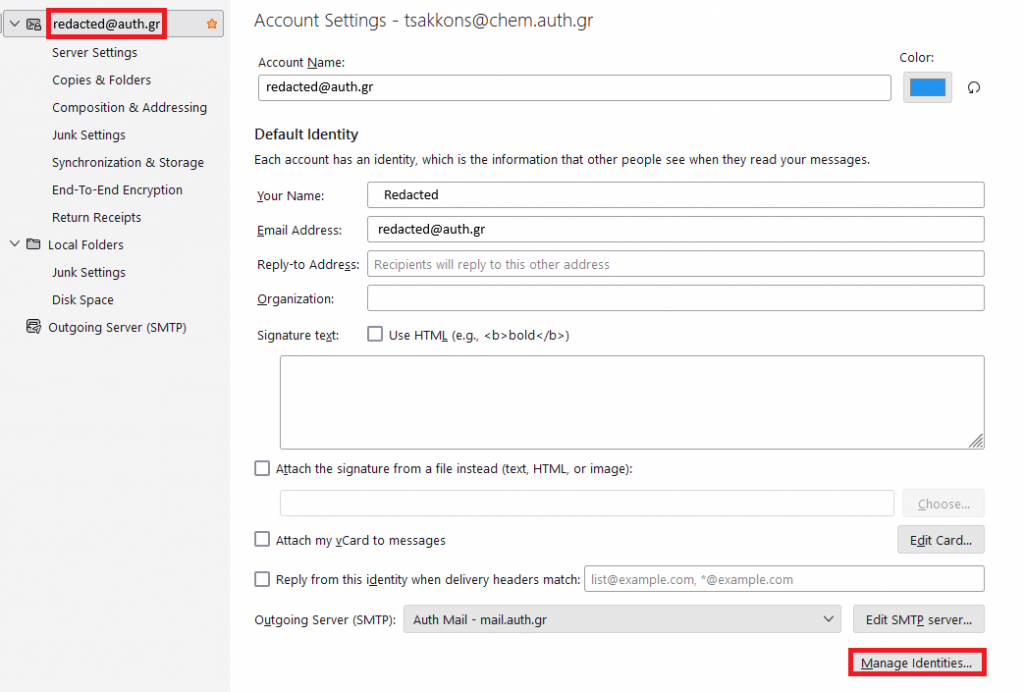Click the Local Folders folder icon
Screen dimensions: 1024x692
(x=33, y=245)
